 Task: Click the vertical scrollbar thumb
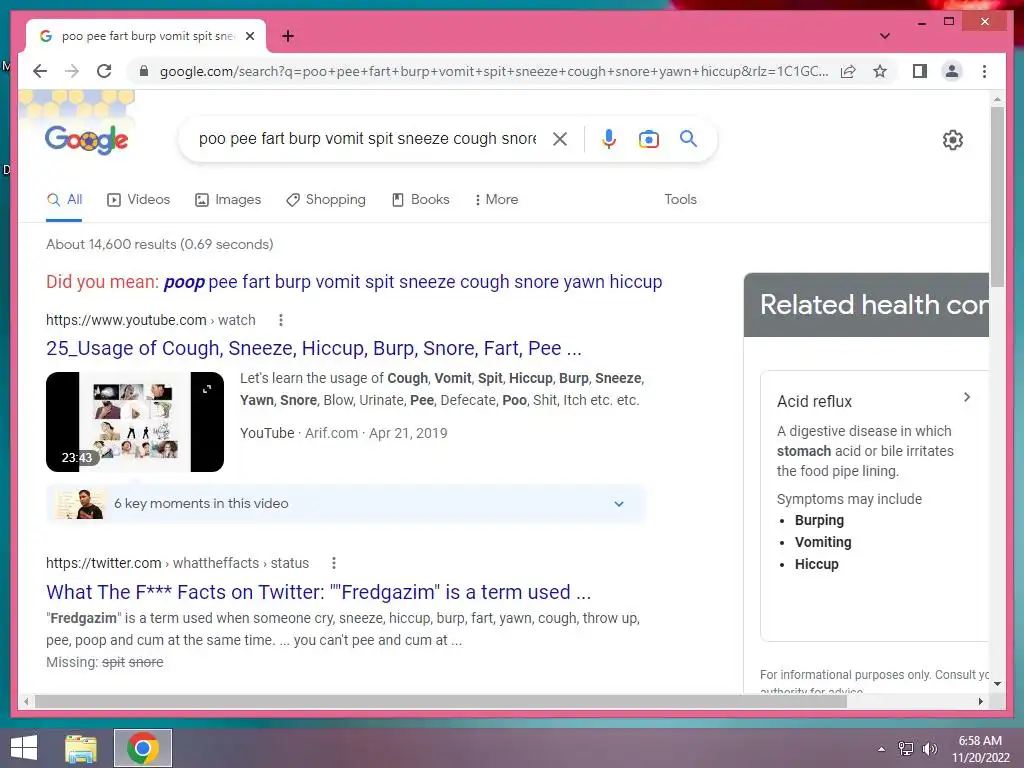997,196
